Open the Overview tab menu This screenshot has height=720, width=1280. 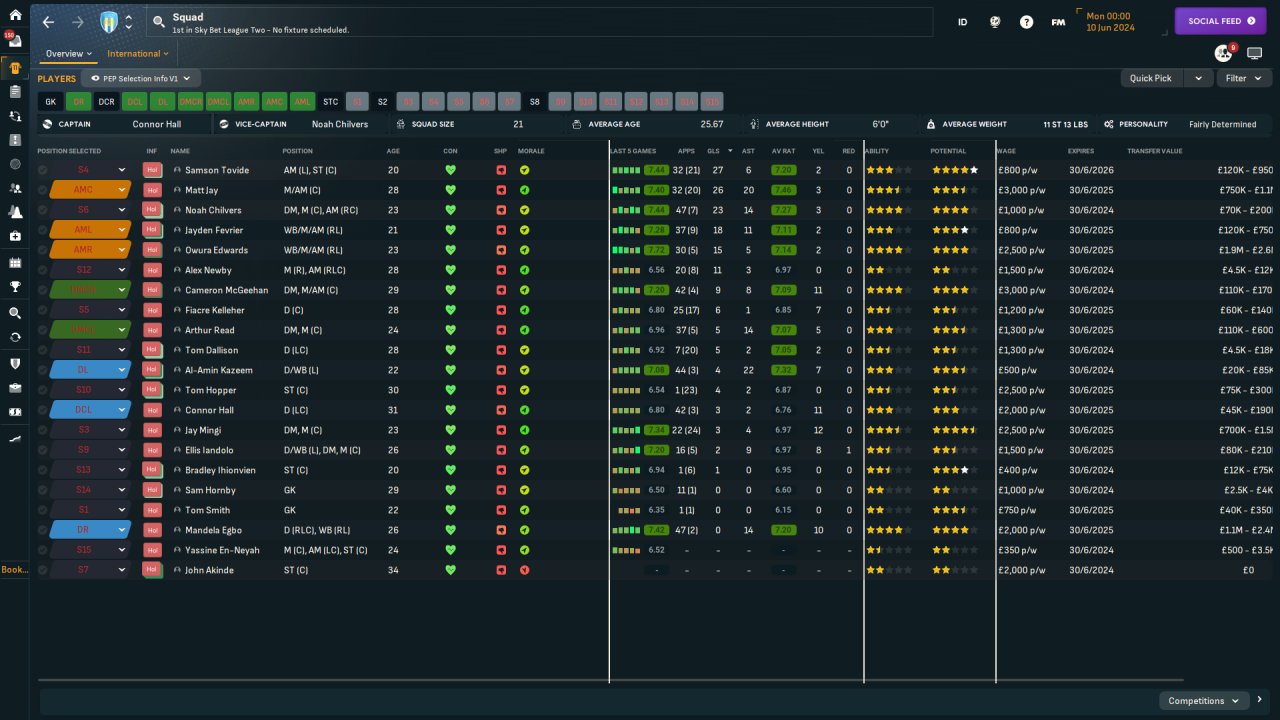click(69, 54)
